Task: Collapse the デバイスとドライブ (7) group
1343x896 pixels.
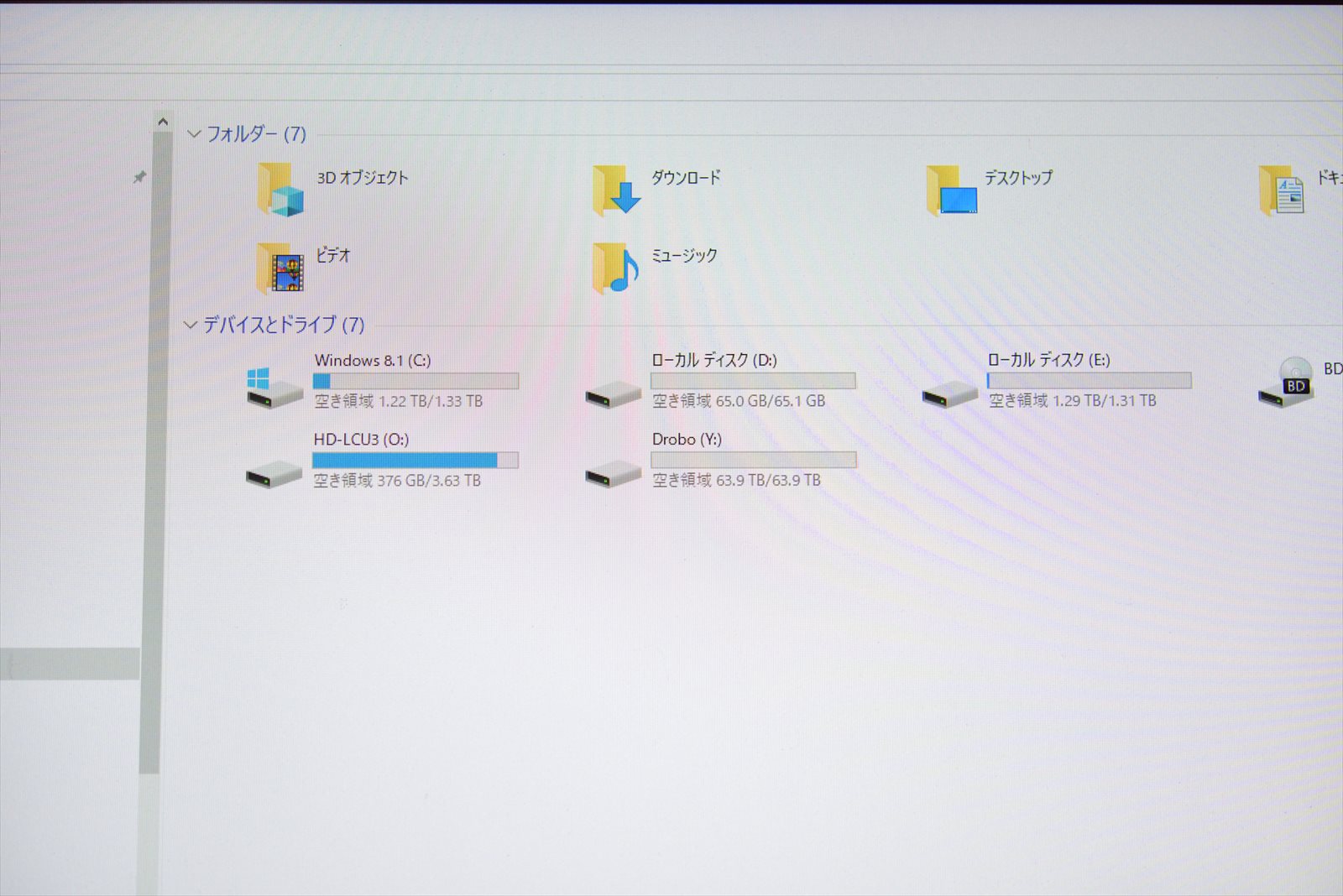Action: [x=191, y=325]
